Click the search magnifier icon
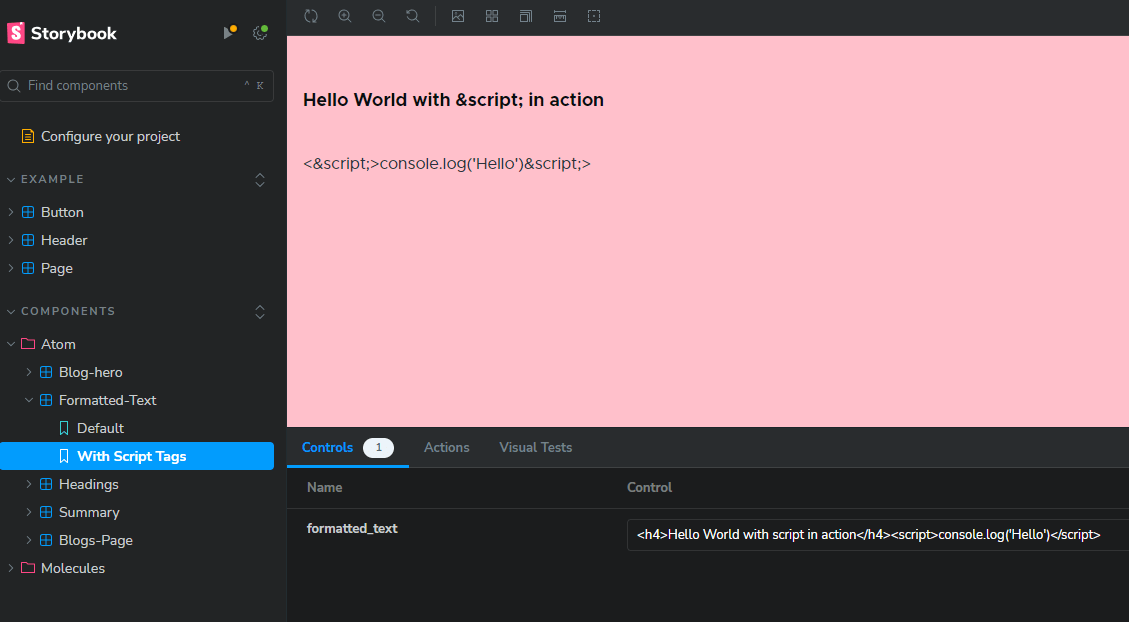 click(14, 86)
